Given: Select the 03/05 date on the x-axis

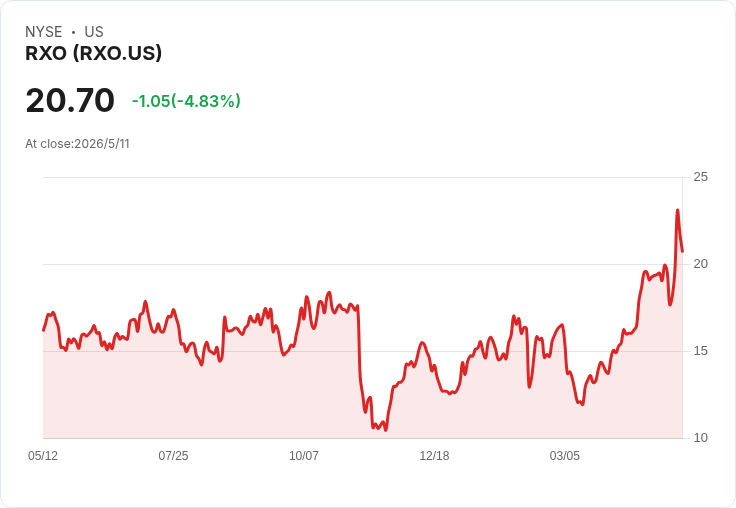Looking at the screenshot, I should (565, 455).
